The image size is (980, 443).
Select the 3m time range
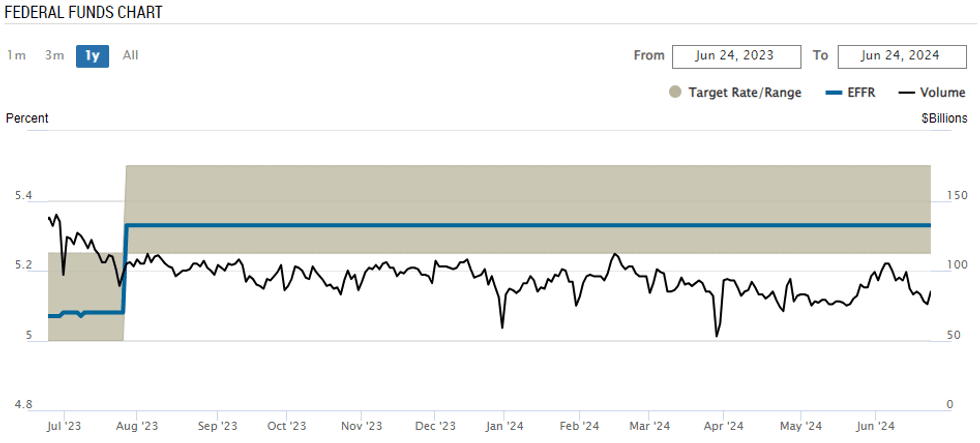(x=54, y=56)
